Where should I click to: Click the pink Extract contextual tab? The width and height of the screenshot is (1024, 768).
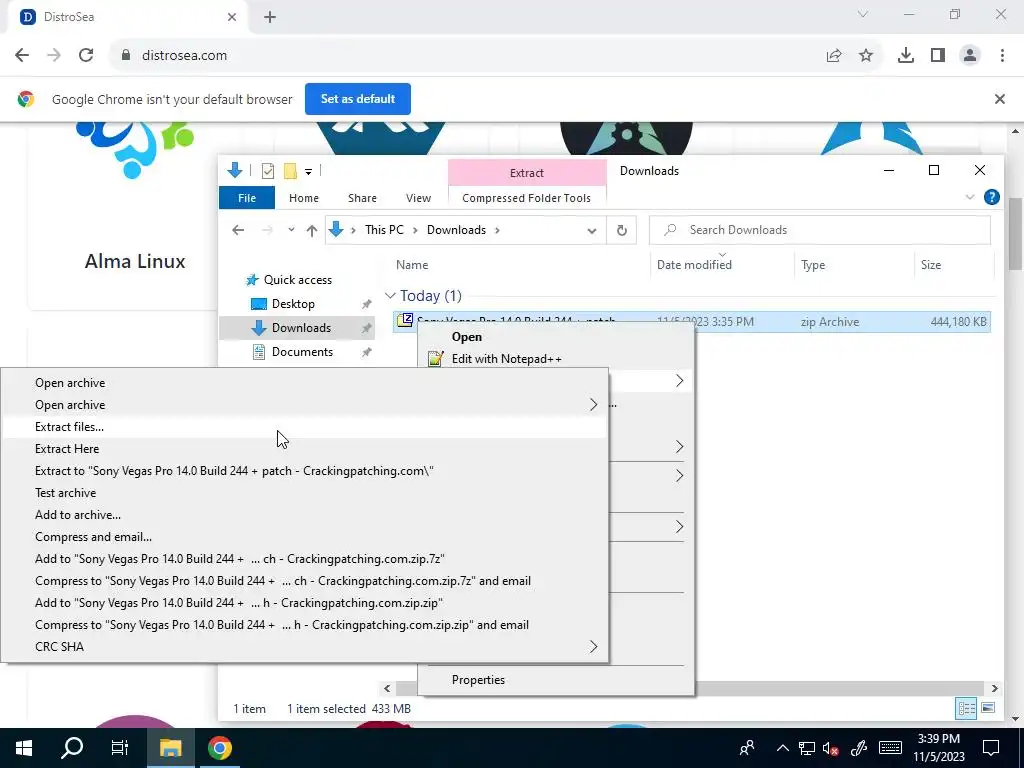tap(526, 172)
